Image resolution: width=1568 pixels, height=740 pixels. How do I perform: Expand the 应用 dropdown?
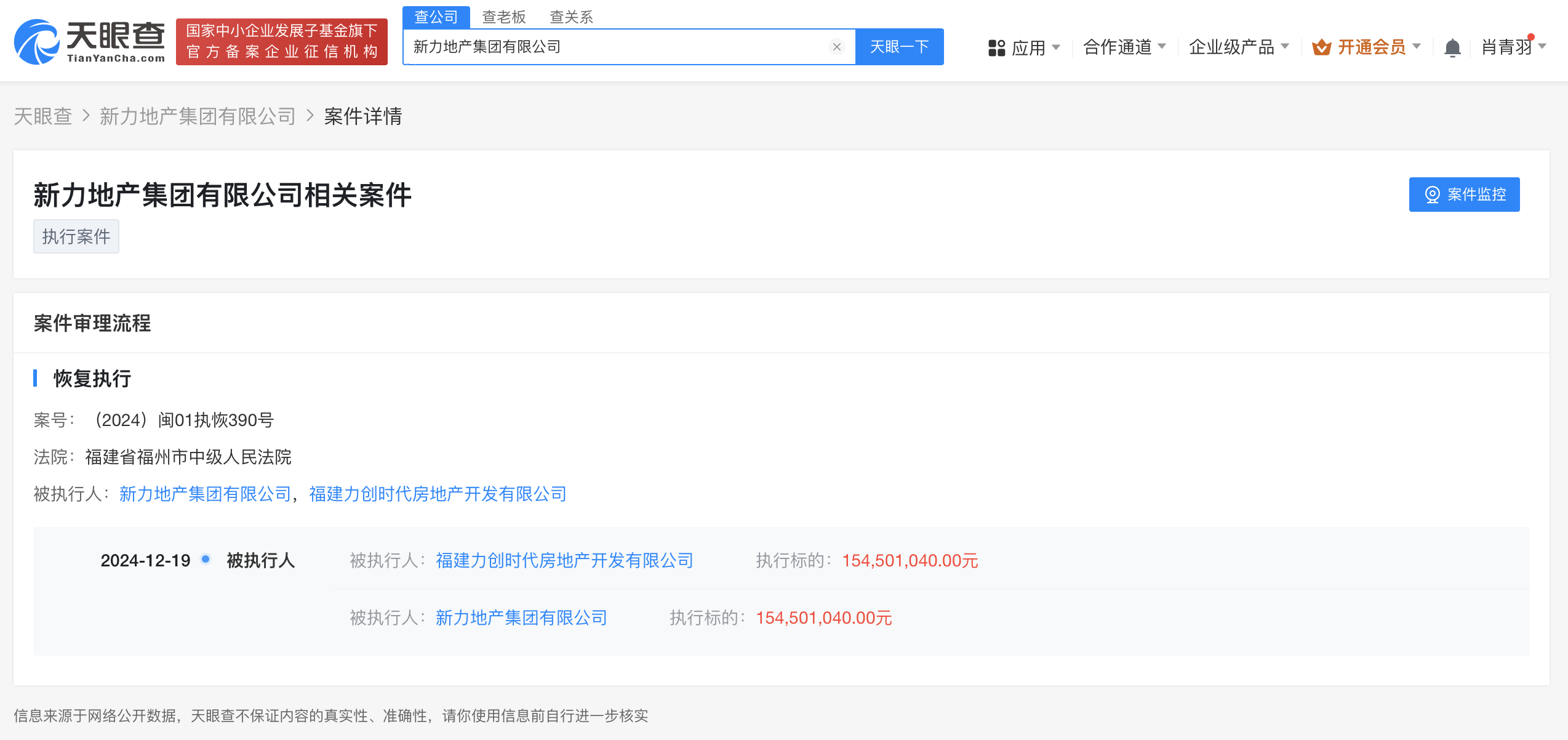pos(1056,47)
